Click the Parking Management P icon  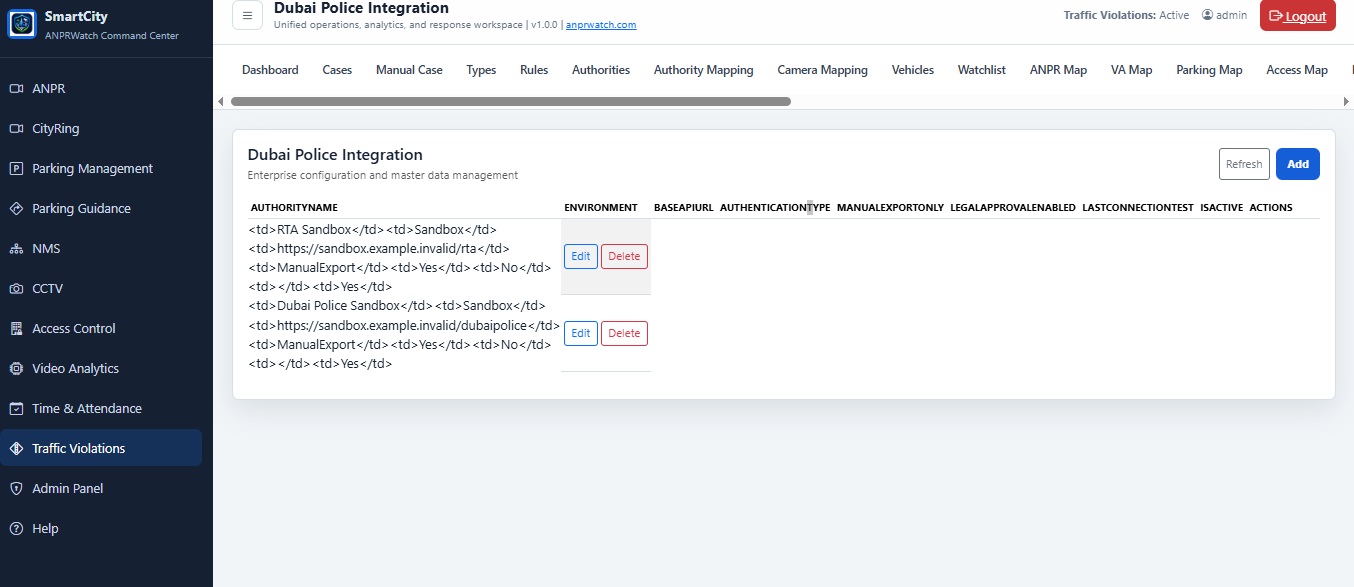pyautogui.click(x=16, y=169)
